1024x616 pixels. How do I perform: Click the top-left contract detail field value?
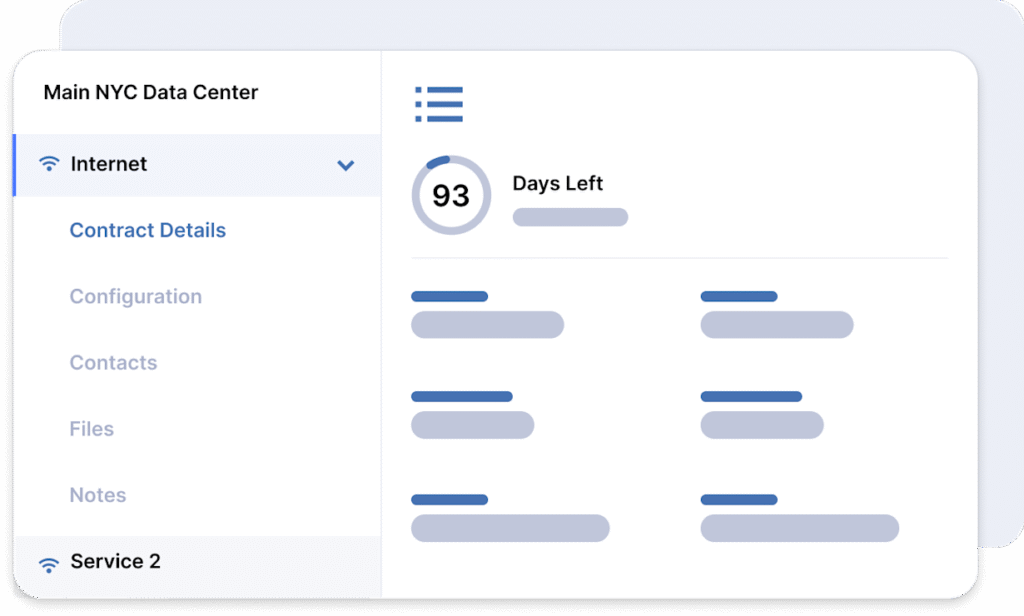487,325
